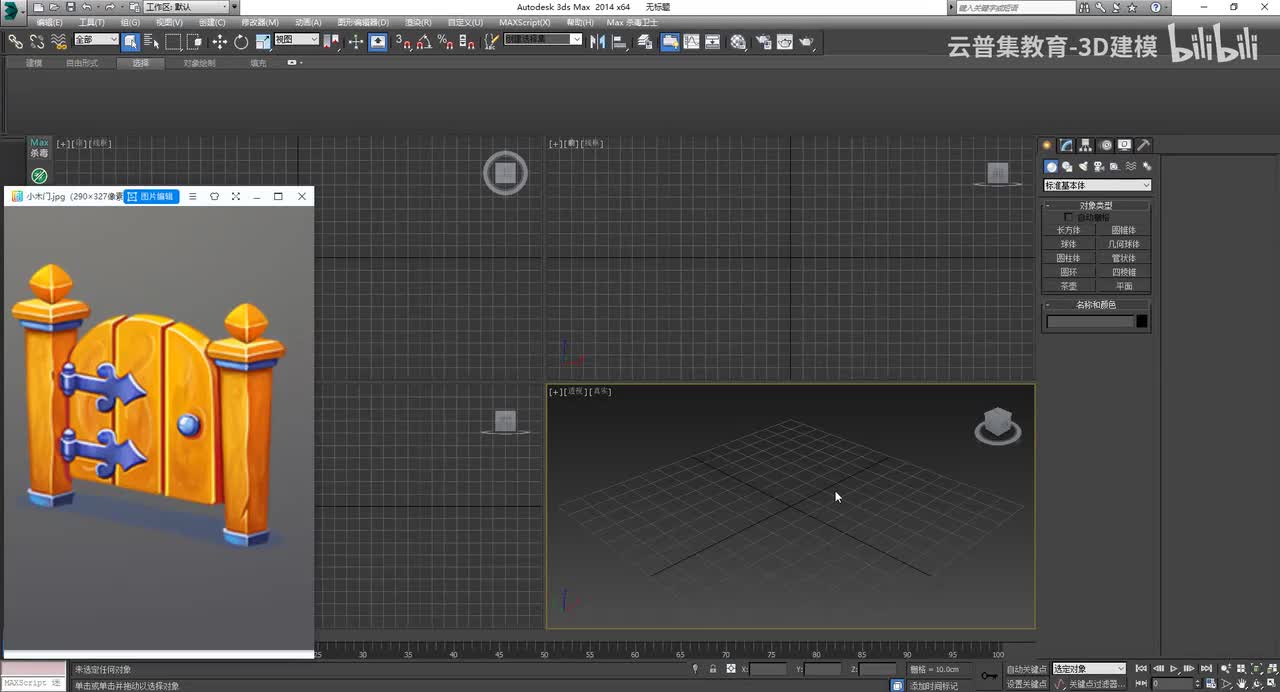Select the Lights category icon
1280x692 pixels.
[1083, 167]
